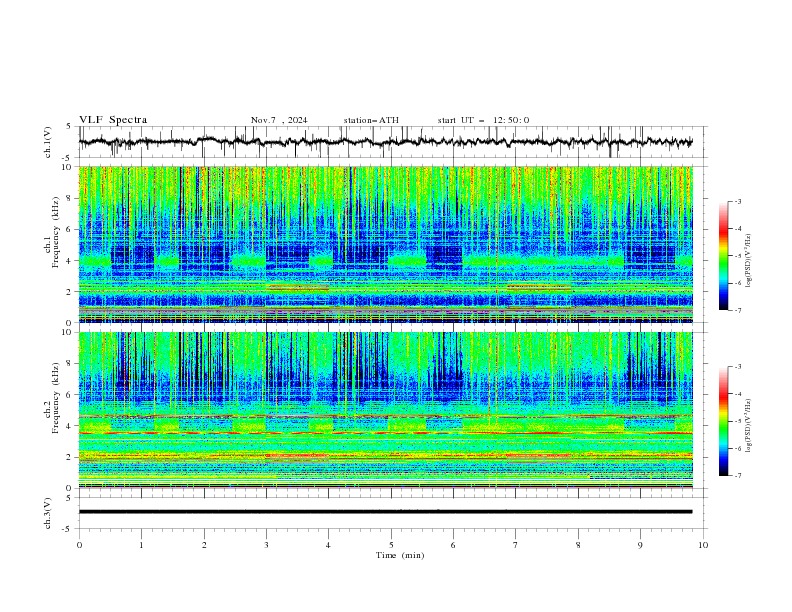
Task: Click the "8" kHz tick on ch.1 spectrogram
Action: click(71, 198)
